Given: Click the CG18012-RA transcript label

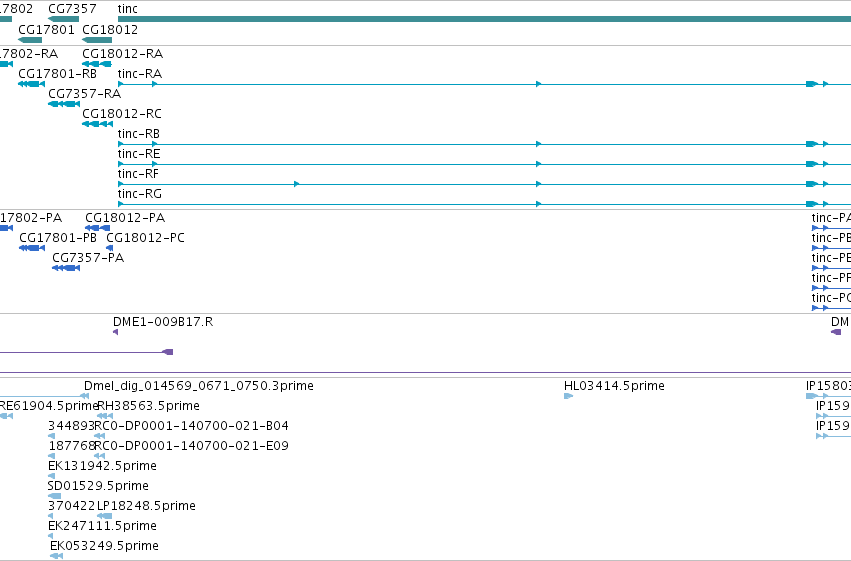Looking at the screenshot, I should pos(123,54).
